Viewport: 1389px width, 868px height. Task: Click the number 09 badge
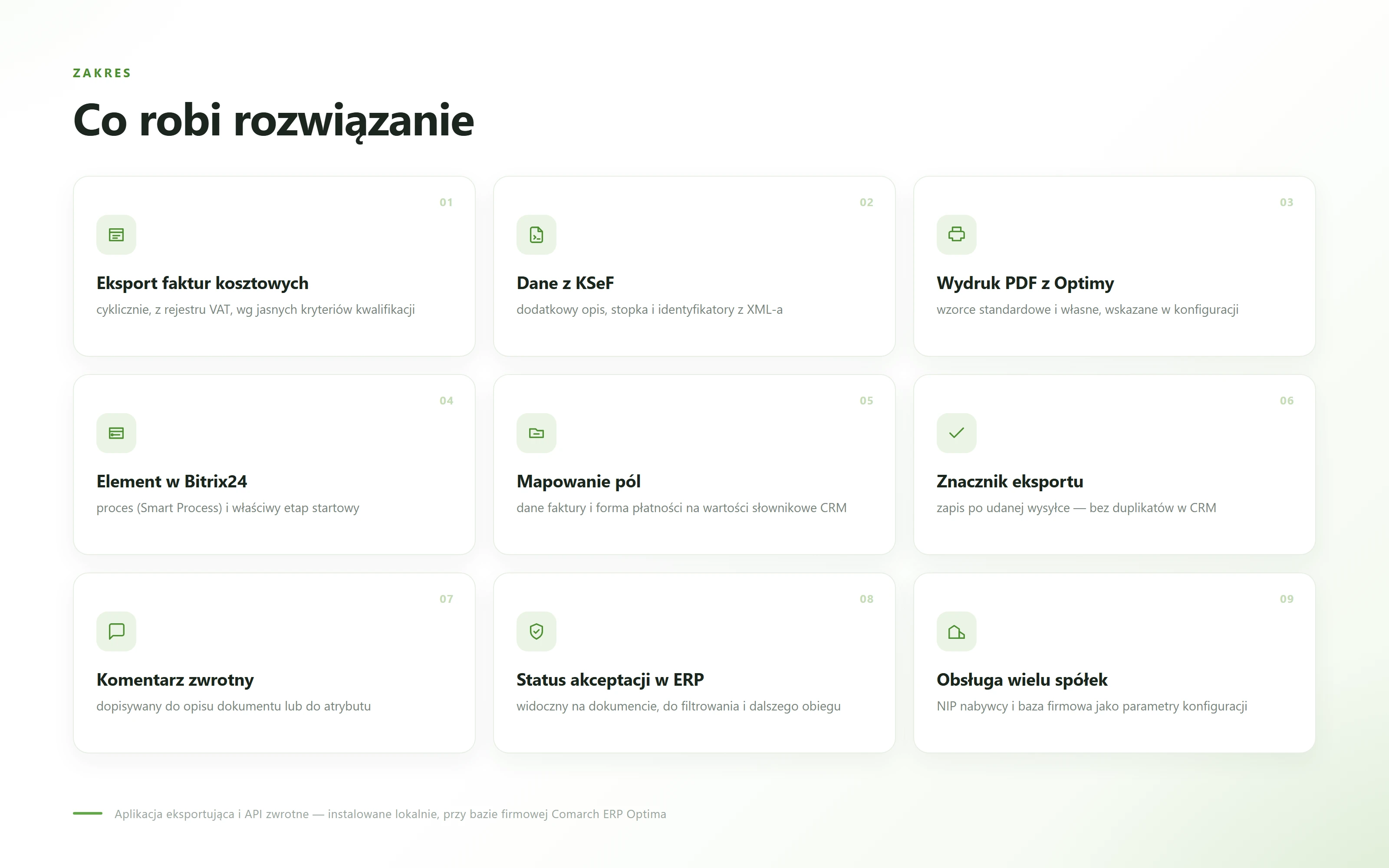tap(1287, 599)
